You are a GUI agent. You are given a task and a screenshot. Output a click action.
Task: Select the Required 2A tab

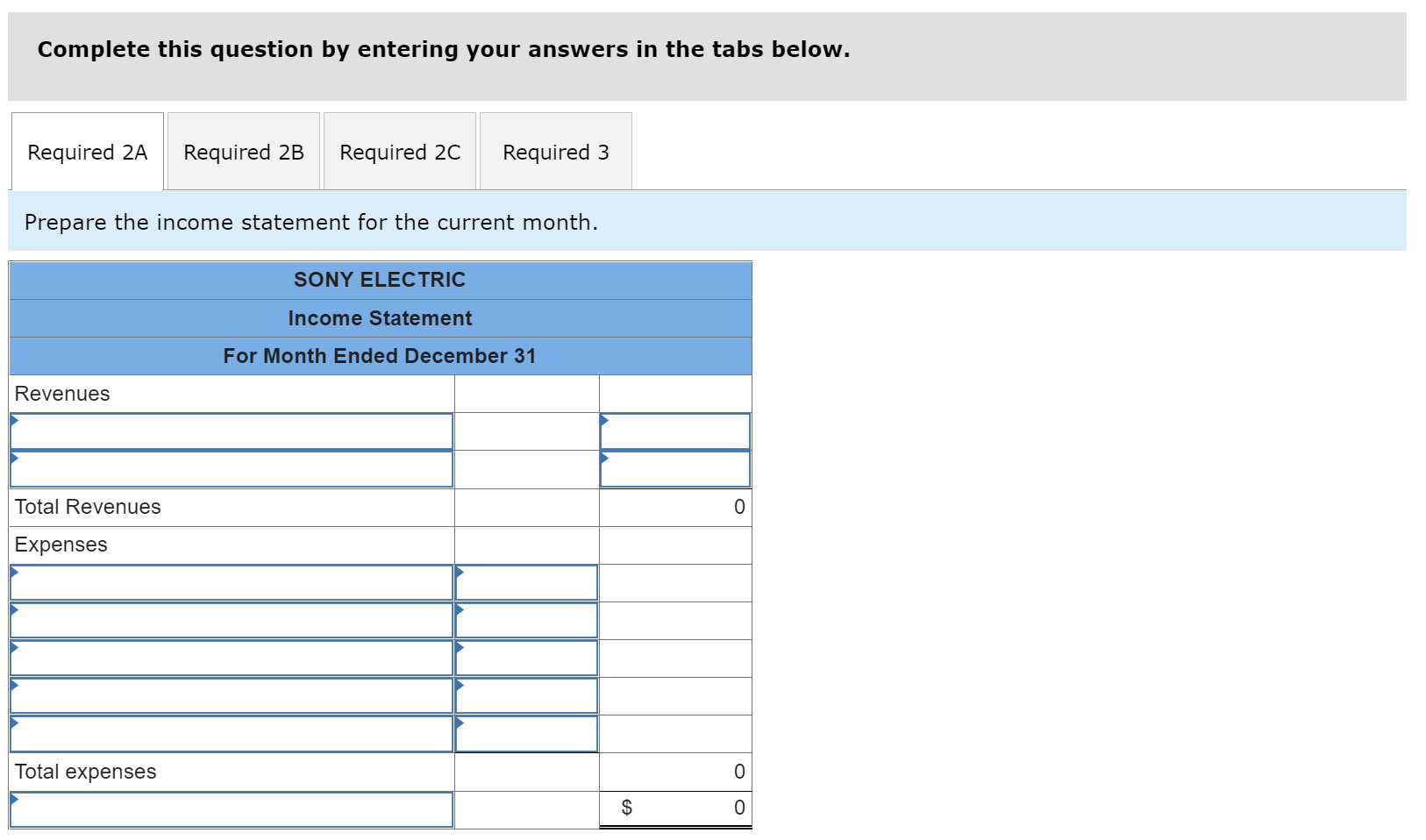pyautogui.click(x=86, y=152)
